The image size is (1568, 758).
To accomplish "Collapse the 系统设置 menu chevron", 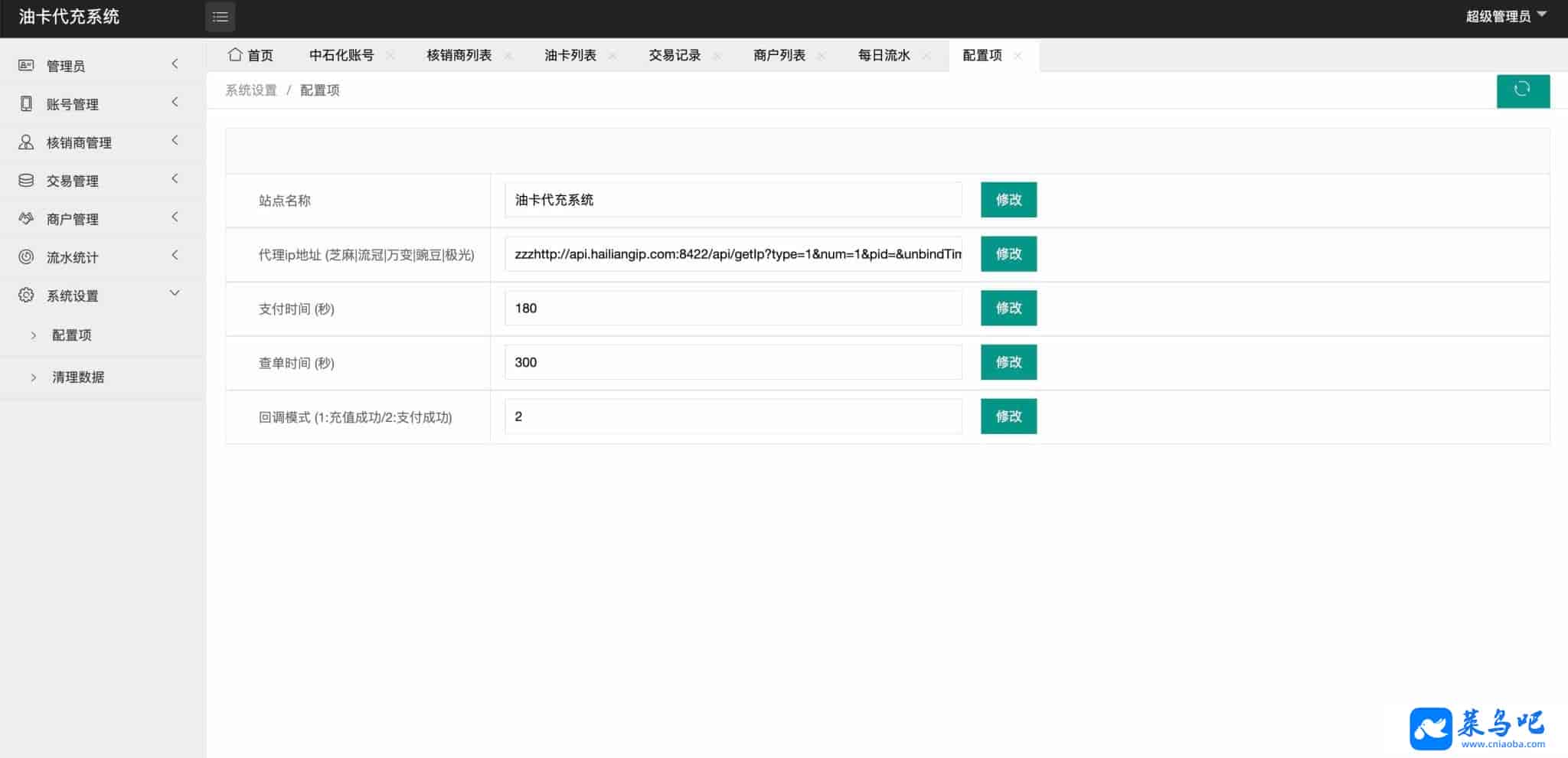I will [175, 294].
